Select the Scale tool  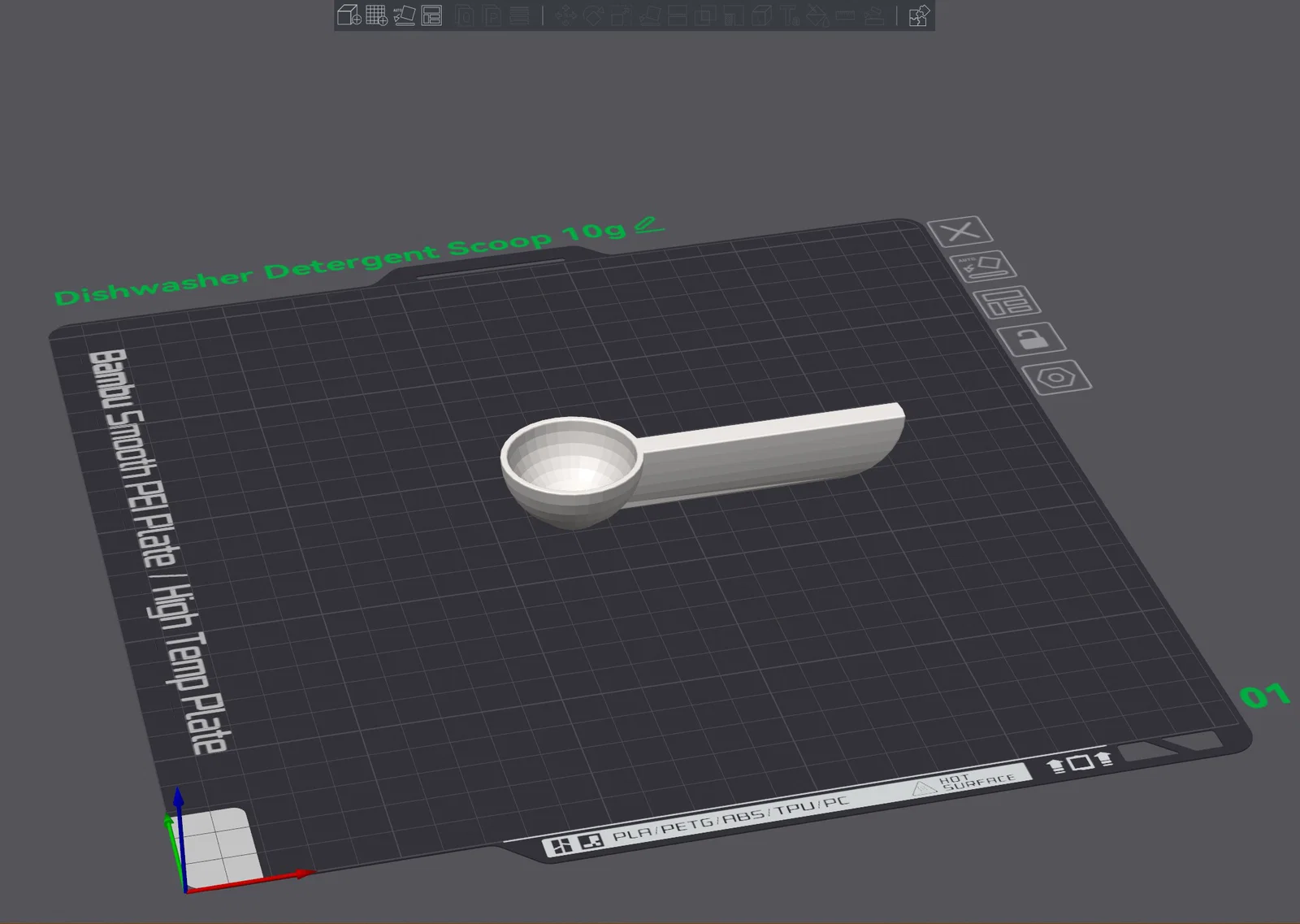622,15
